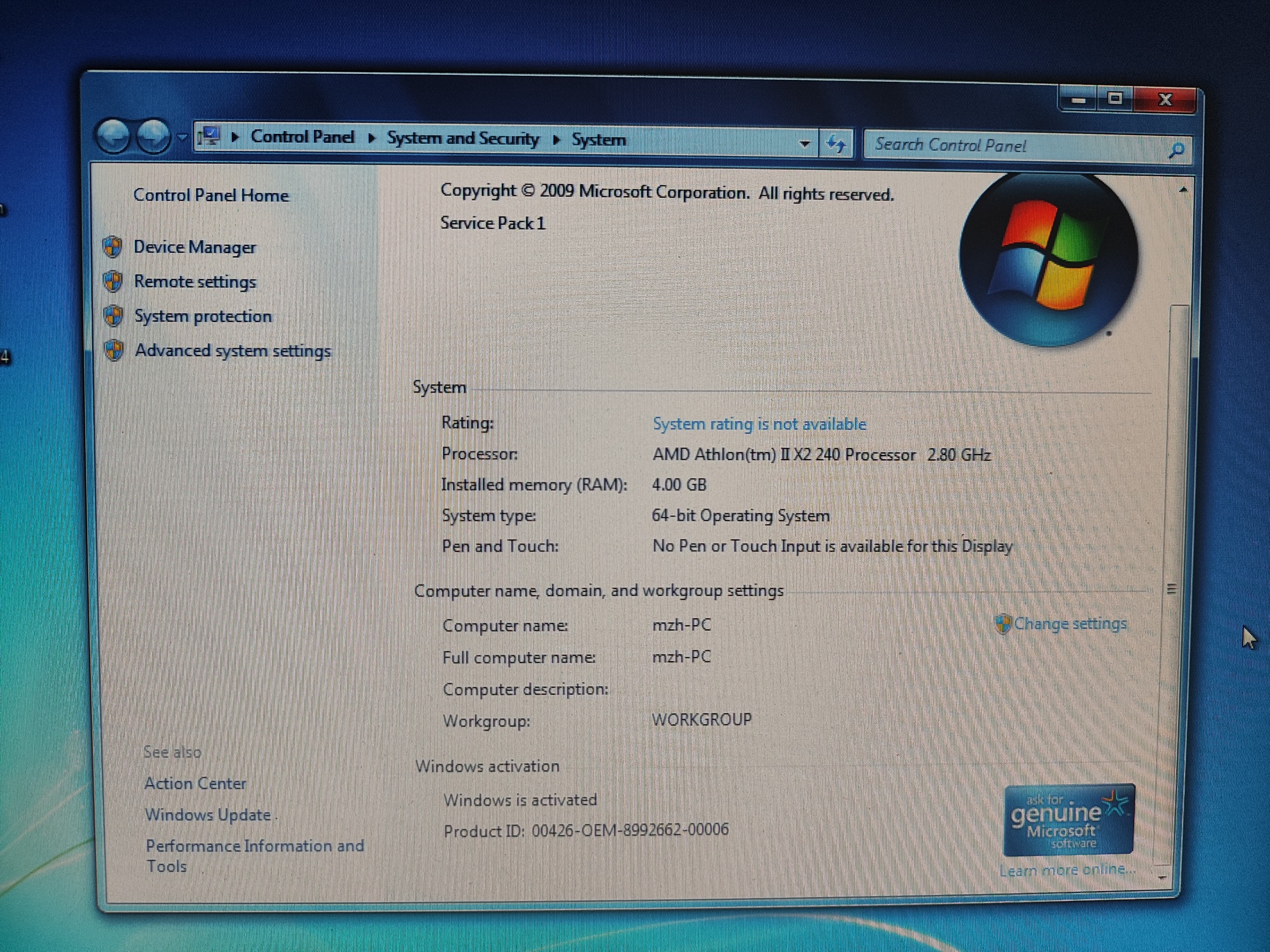Open System protection
This screenshot has width=1270, height=952.
(203, 316)
